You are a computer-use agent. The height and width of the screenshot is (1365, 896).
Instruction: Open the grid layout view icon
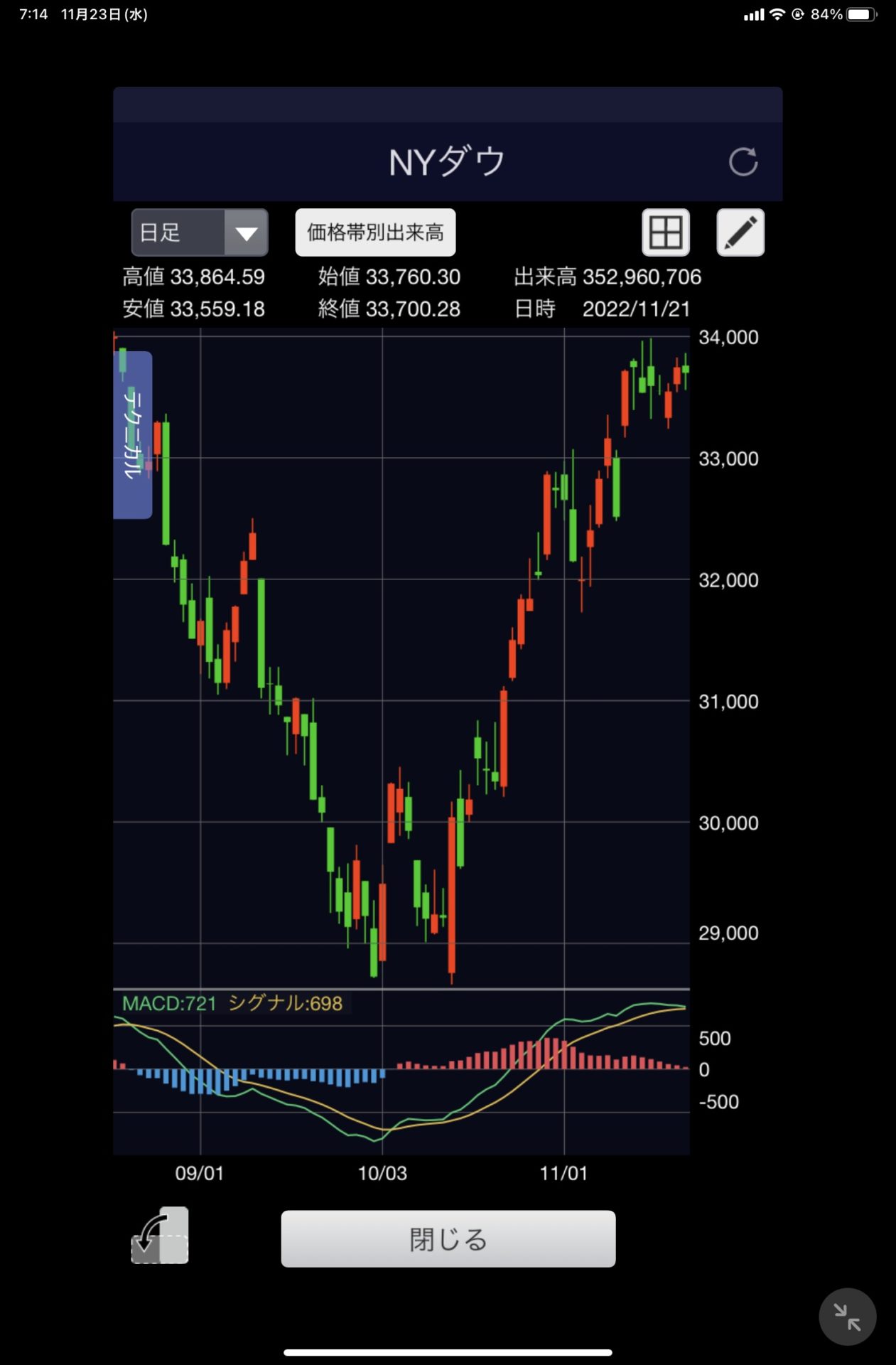(x=665, y=232)
